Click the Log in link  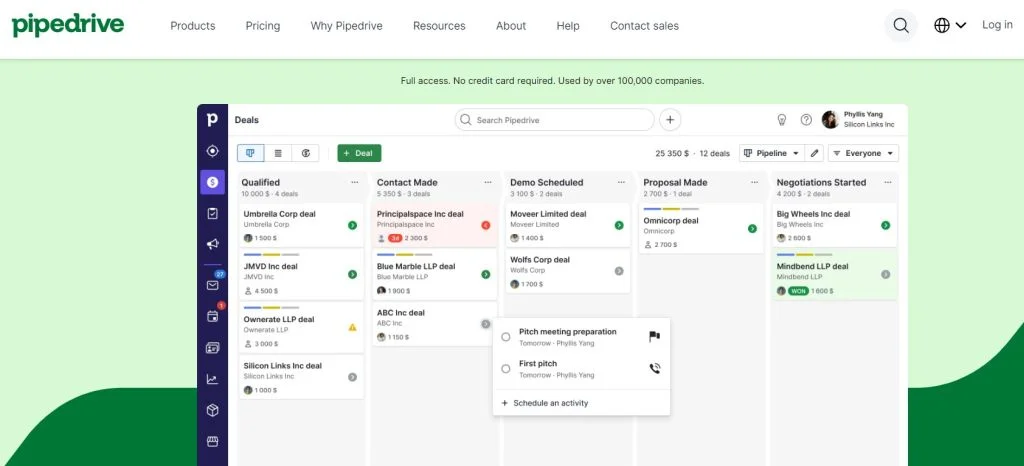click(997, 25)
